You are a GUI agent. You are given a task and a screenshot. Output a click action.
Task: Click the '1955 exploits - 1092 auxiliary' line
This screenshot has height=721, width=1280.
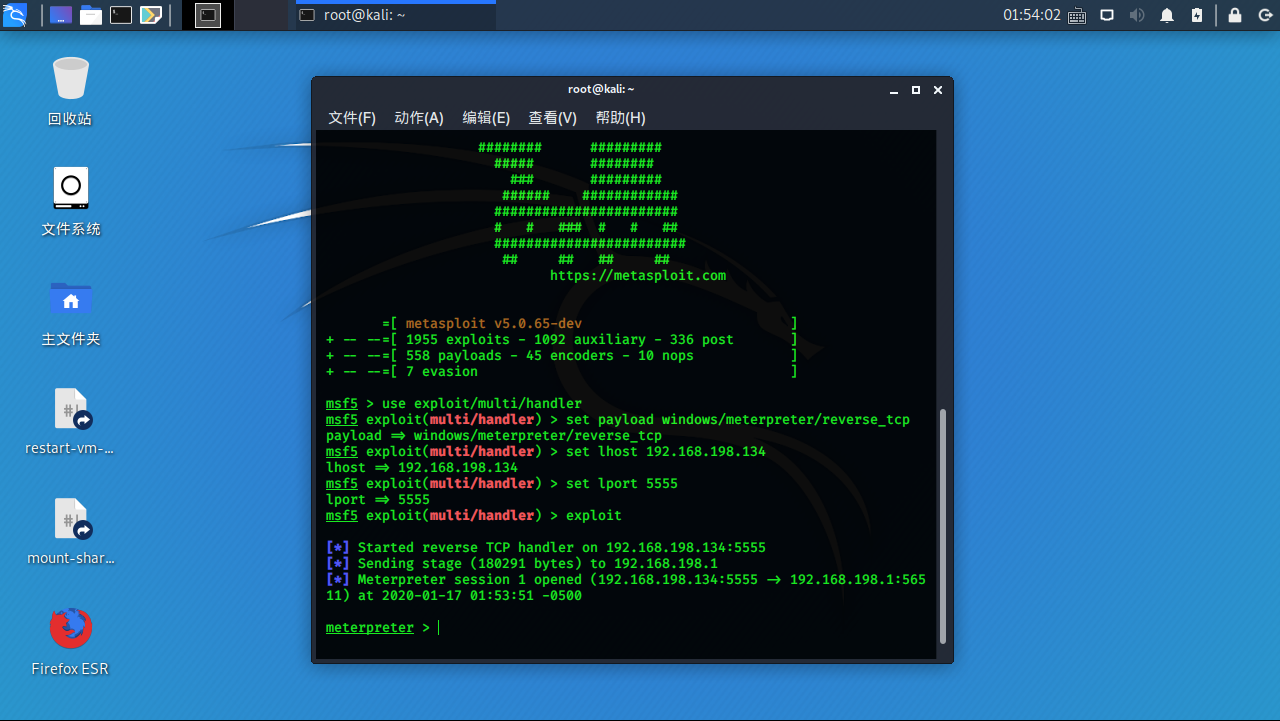562,339
